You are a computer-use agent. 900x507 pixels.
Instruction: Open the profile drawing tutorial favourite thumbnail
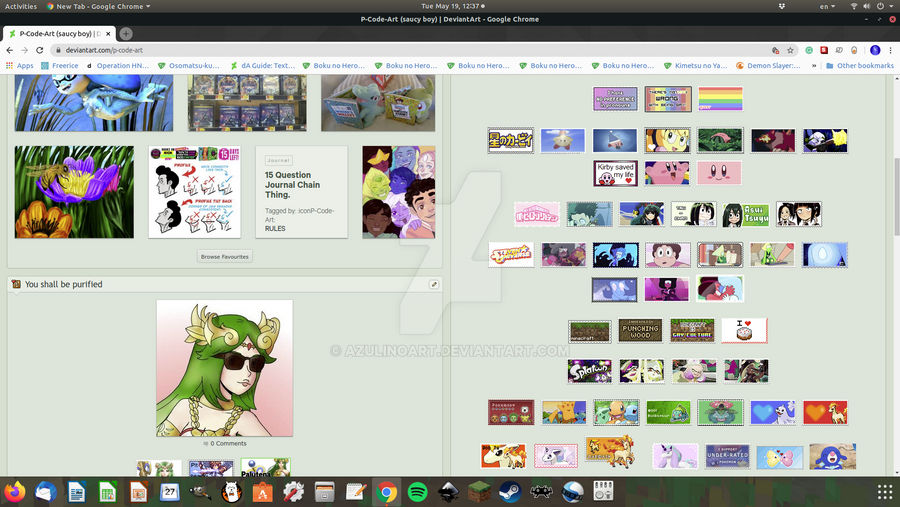pos(195,192)
